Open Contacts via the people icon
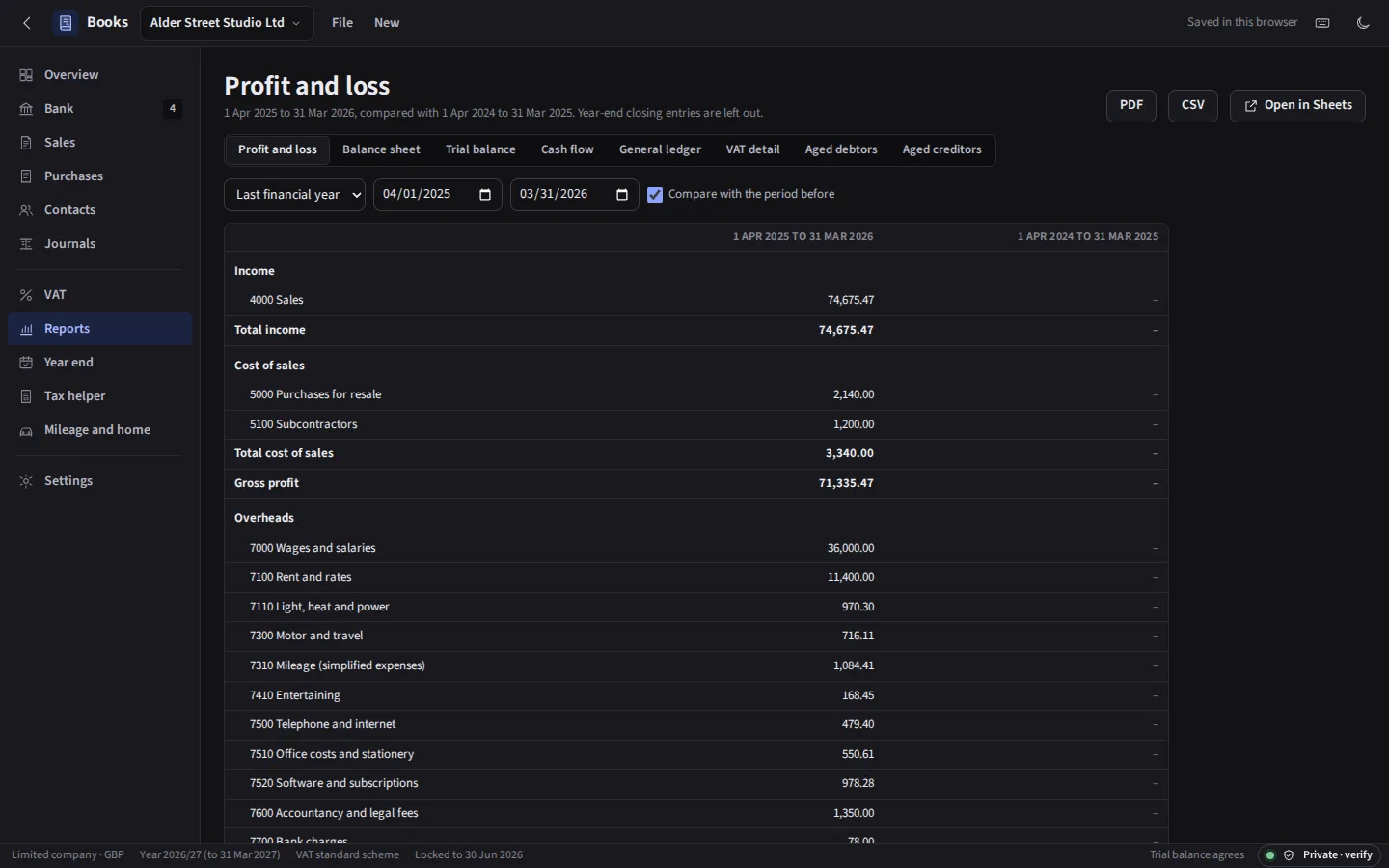1389x868 pixels. click(26, 210)
